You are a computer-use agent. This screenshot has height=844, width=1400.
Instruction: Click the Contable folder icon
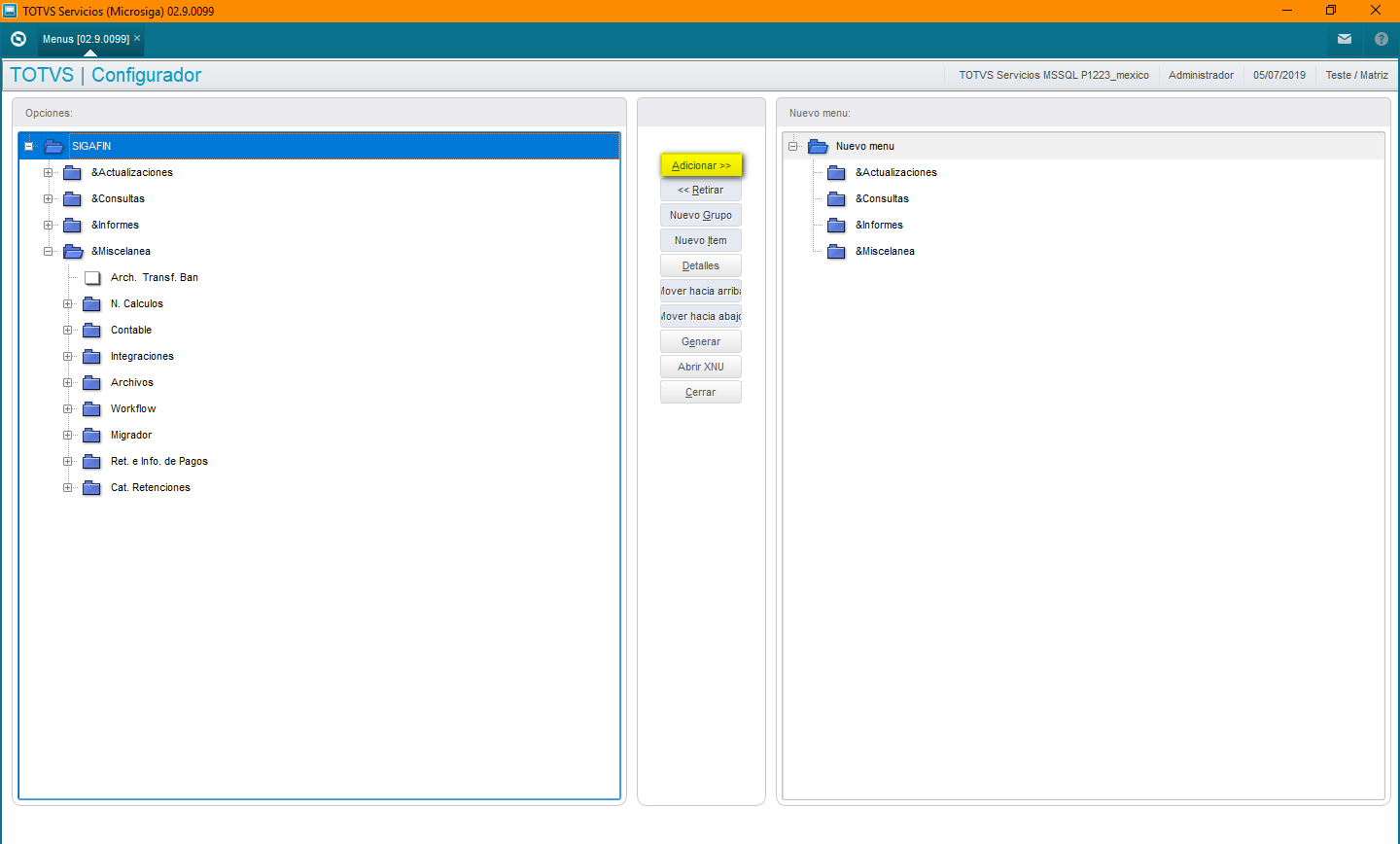pyautogui.click(x=92, y=330)
